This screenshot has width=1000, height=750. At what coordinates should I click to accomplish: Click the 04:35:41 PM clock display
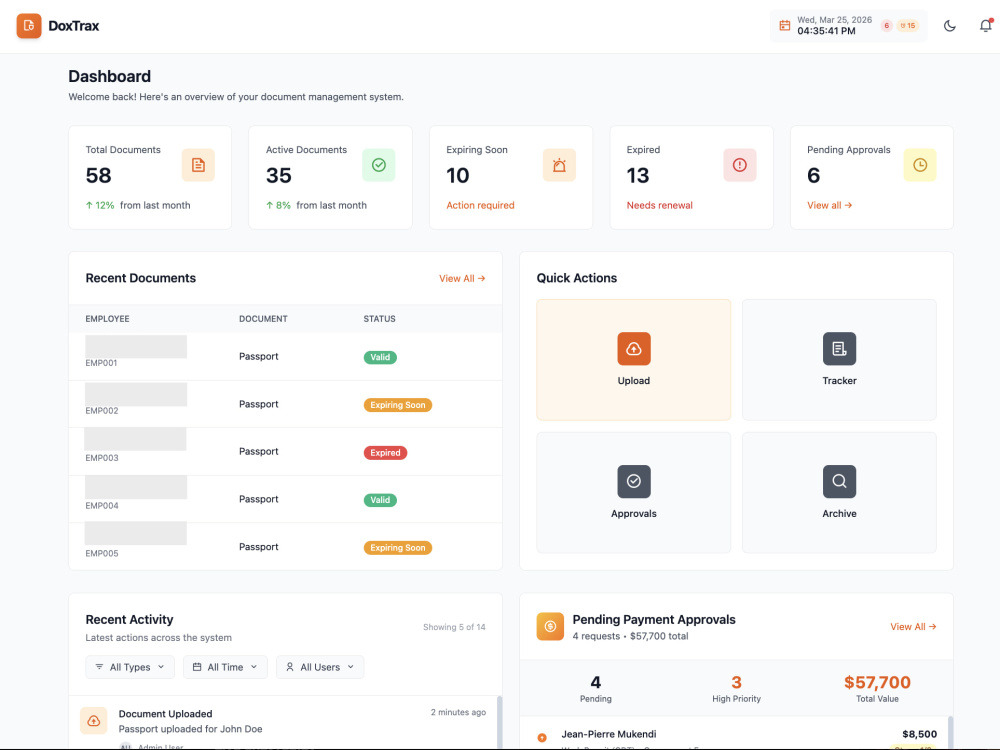pos(827,31)
